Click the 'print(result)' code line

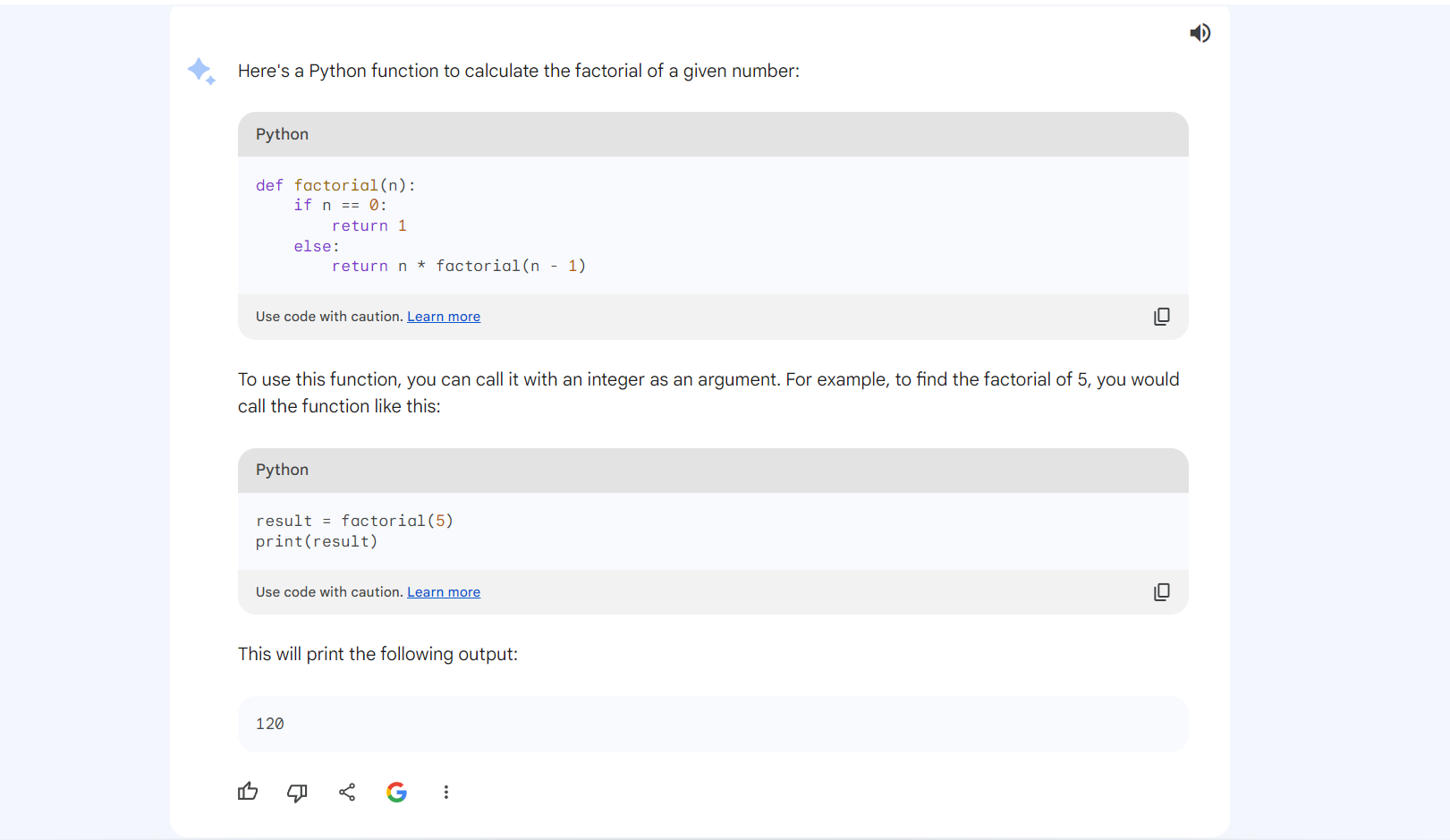click(317, 541)
